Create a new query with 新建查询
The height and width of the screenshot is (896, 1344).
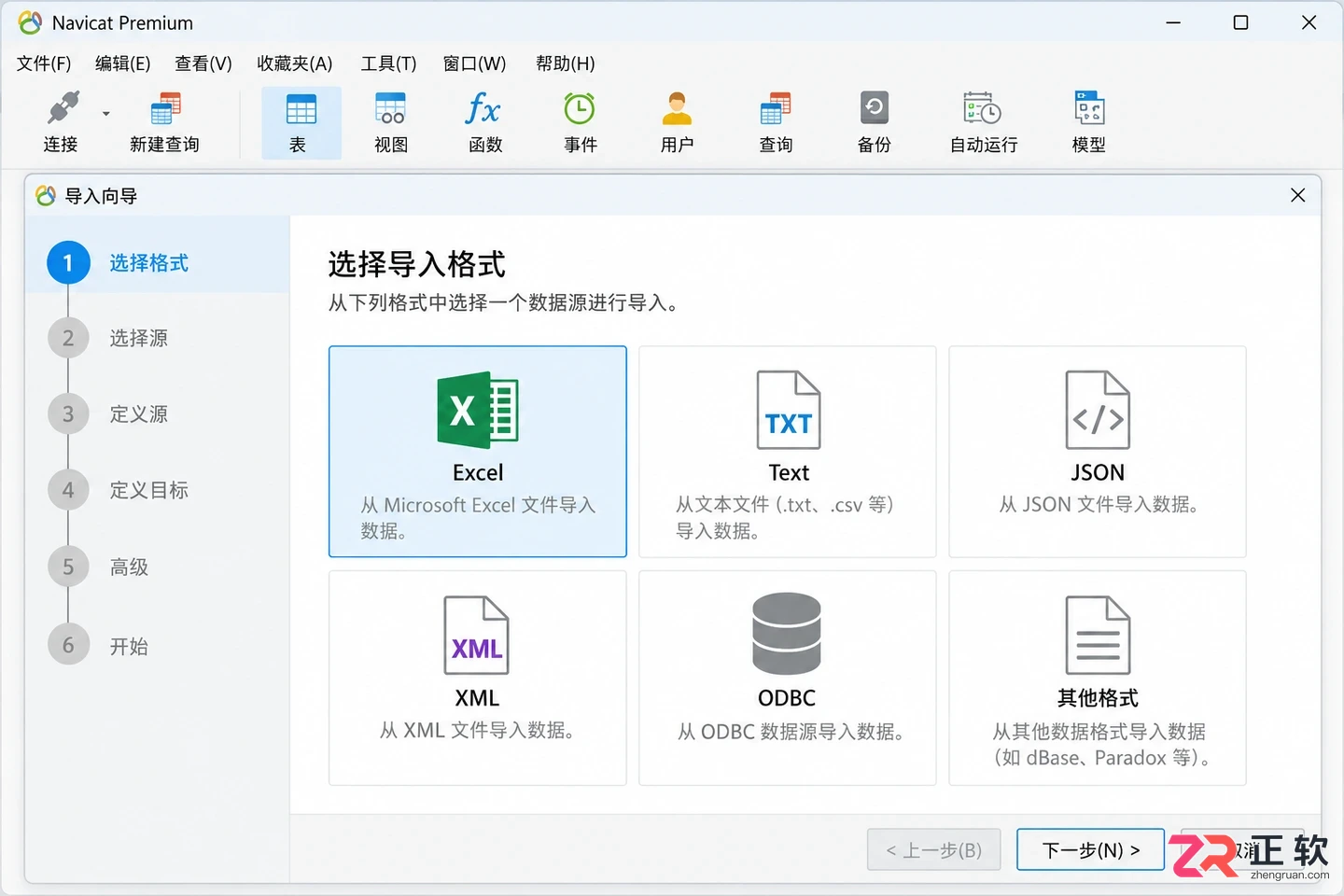pos(165,122)
